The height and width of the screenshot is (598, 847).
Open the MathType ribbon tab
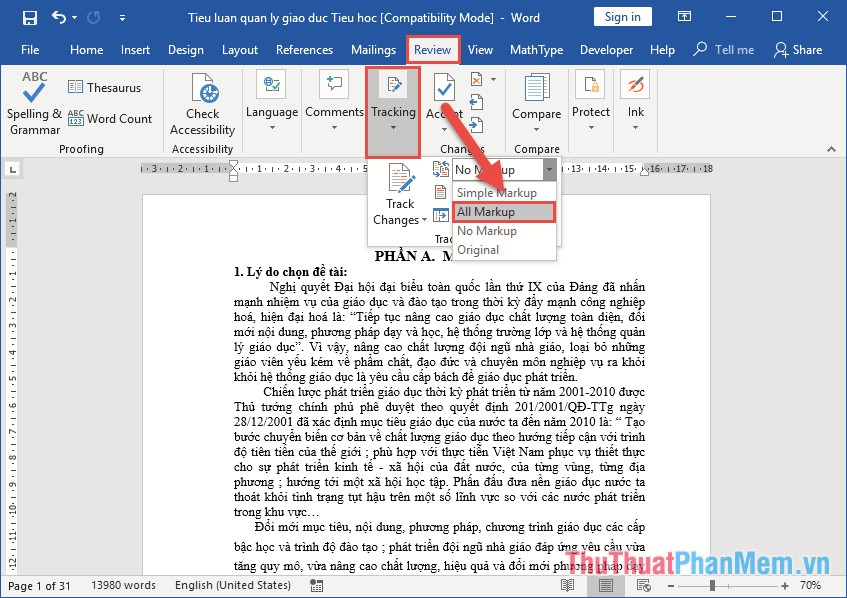pos(534,49)
